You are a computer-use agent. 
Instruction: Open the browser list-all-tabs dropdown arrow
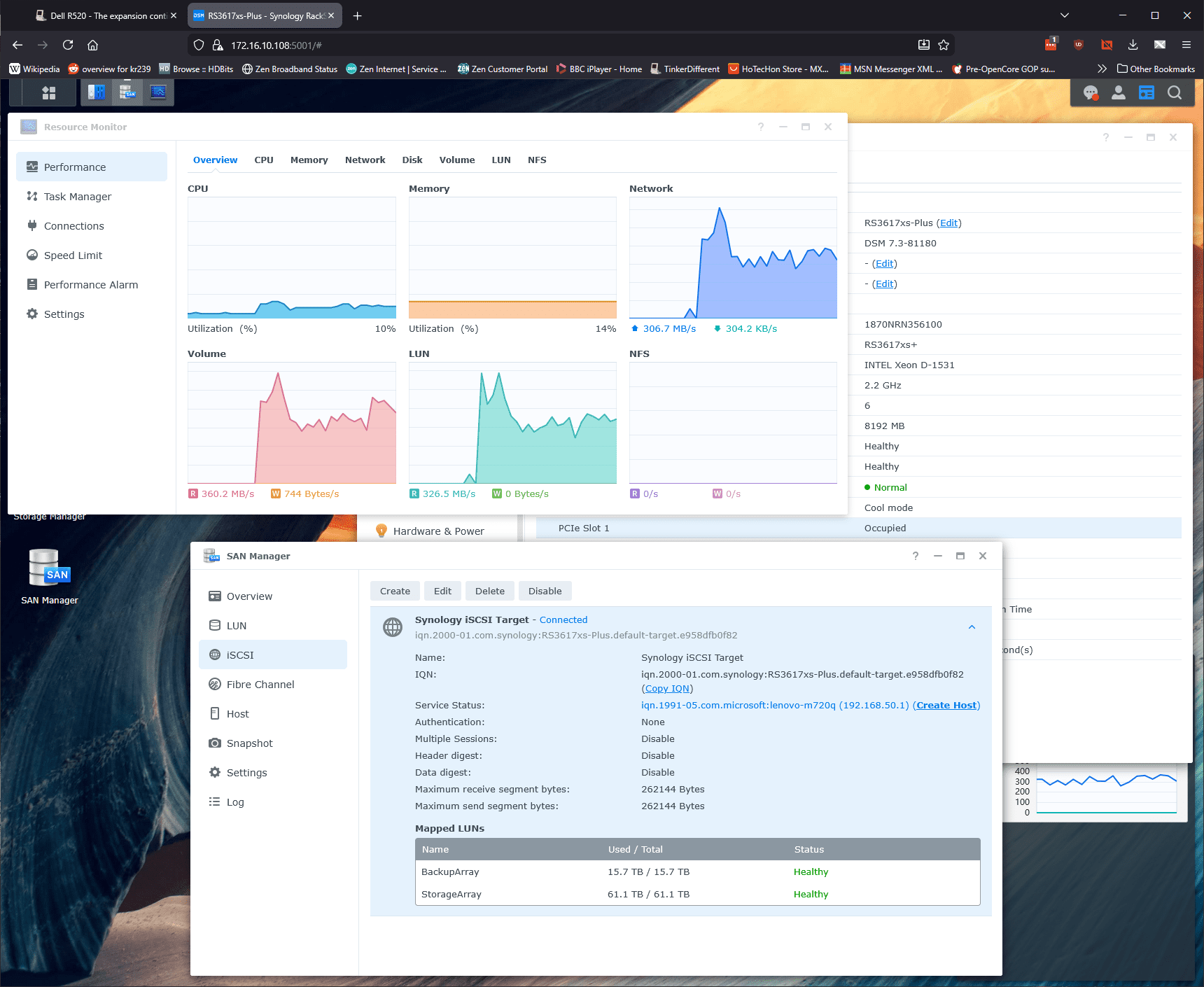pos(1064,15)
